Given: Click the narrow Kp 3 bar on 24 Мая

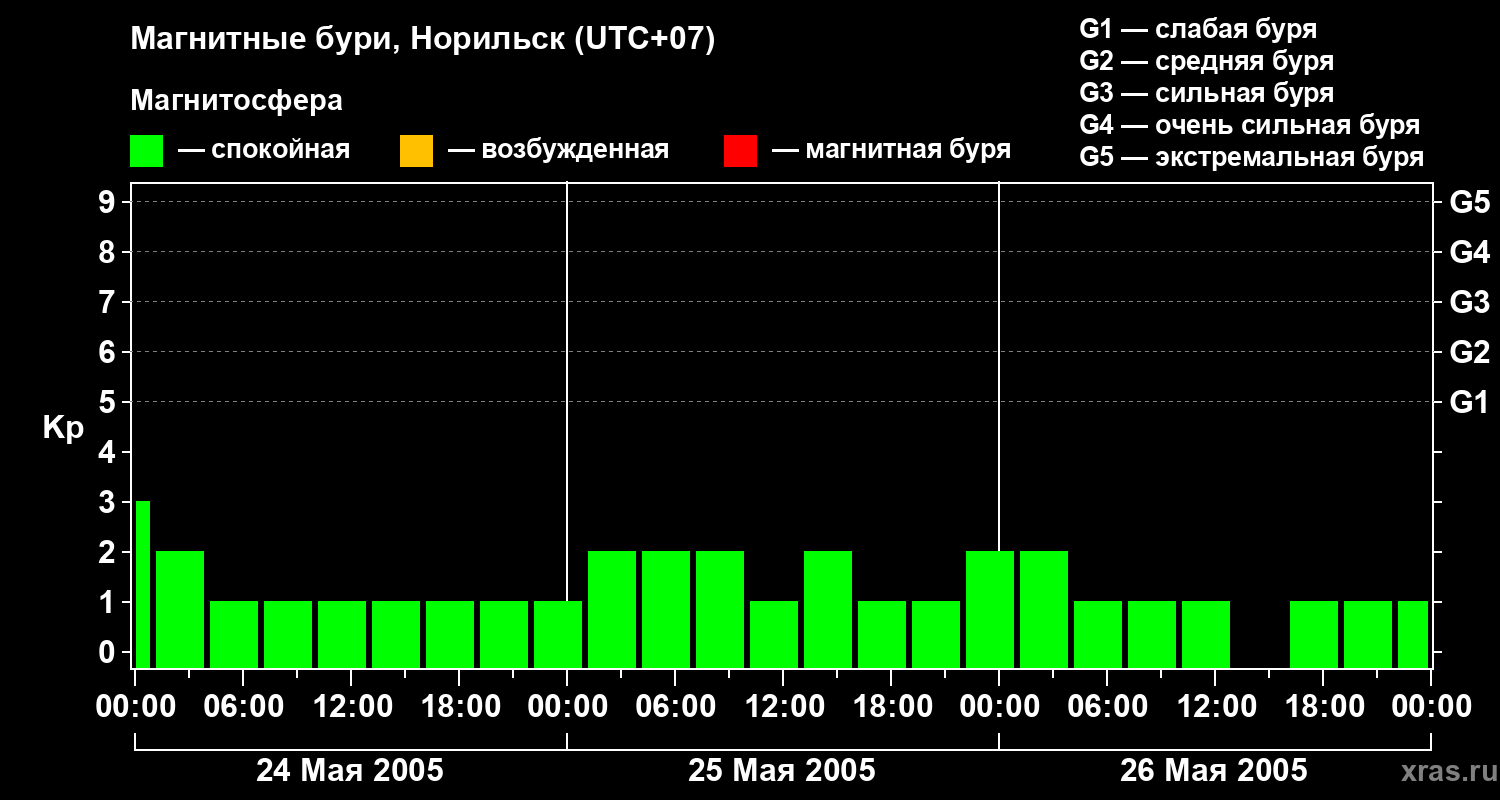Looking at the screenshot, I should (142, 584).
